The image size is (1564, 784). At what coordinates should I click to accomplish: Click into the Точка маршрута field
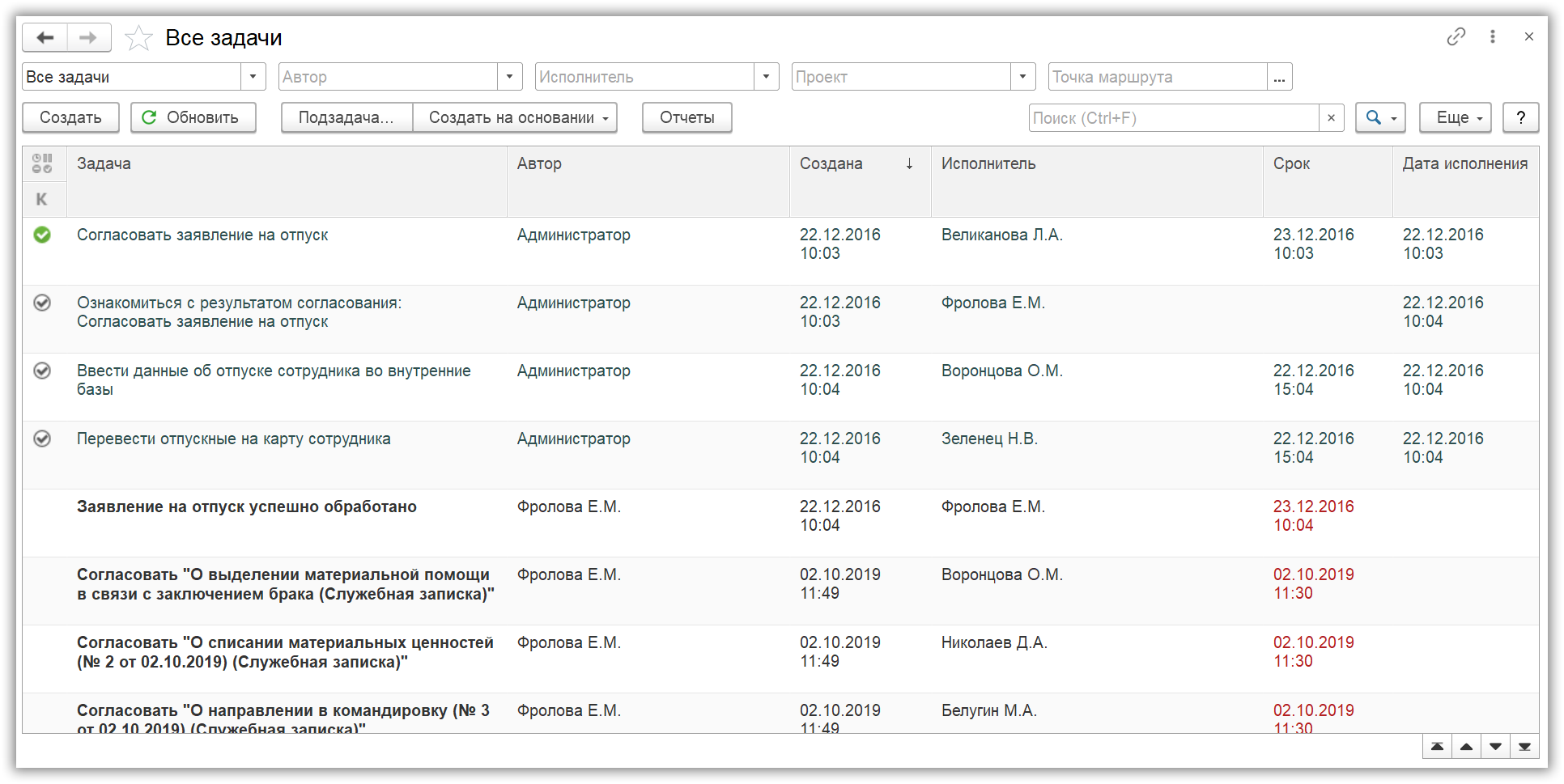coord(1158,77)
